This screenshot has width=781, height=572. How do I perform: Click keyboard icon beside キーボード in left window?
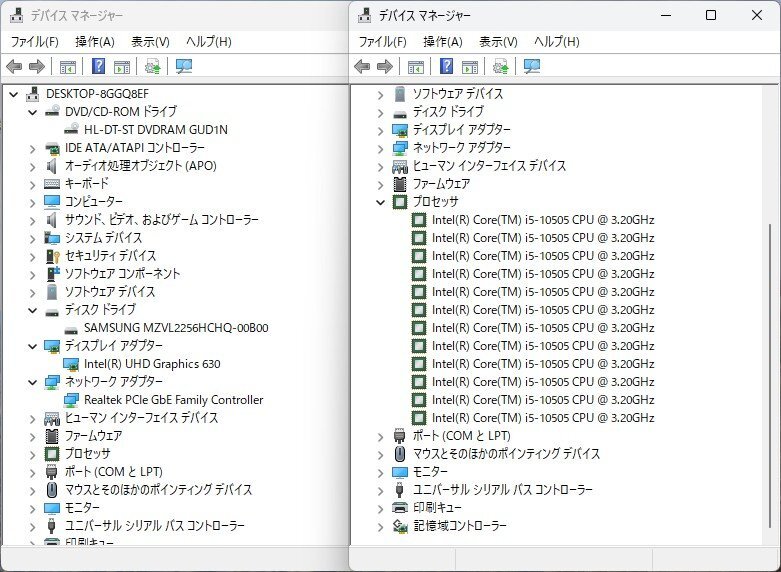tap(52, 184)
